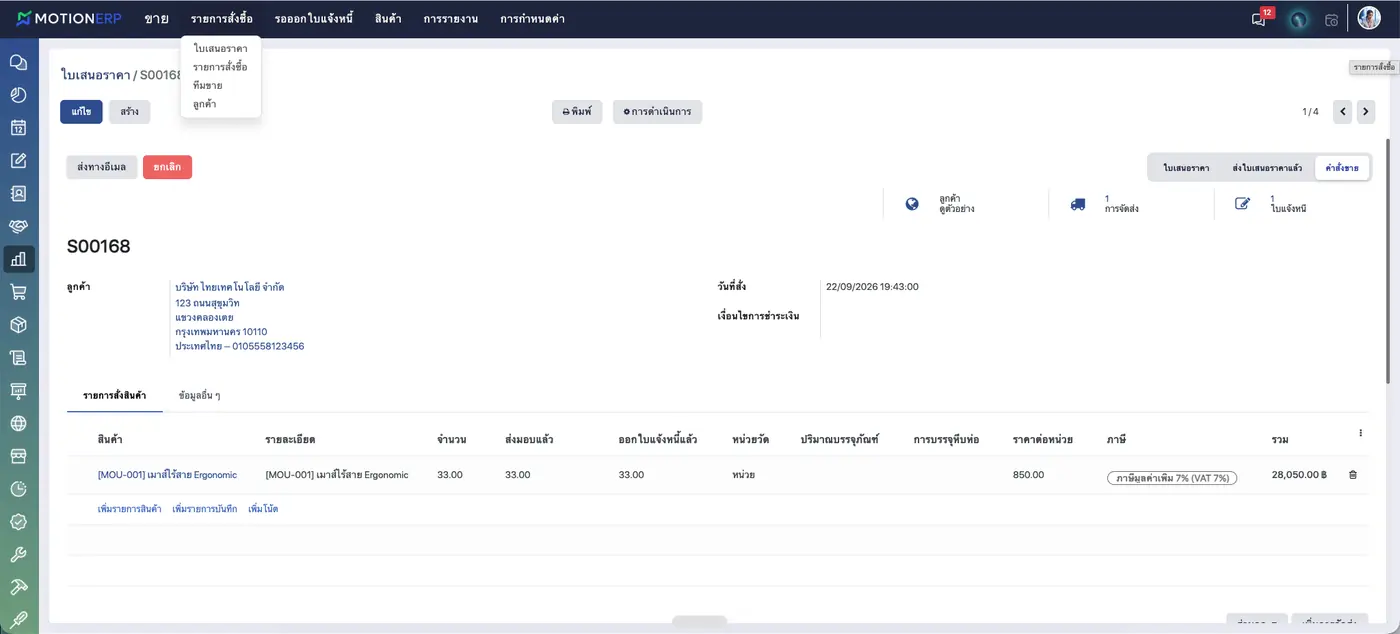Viewport: 1400px width, 634px height.
Task: Go to next record arrow
Action: click(x=1366, y=112)
